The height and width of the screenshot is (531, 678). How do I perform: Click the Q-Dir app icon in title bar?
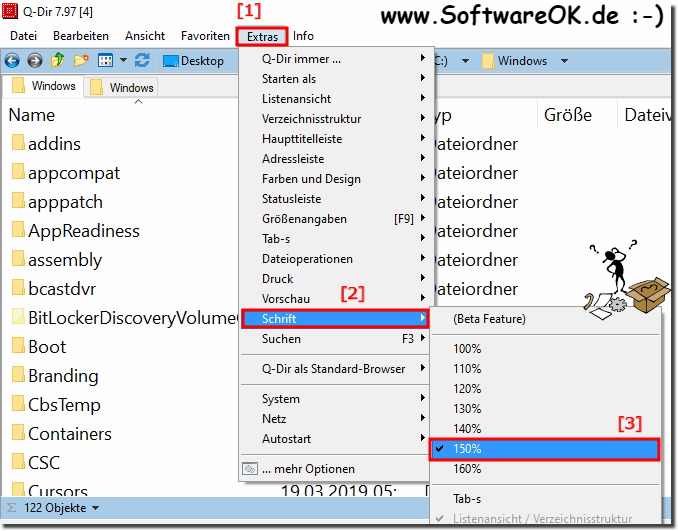[10, 11]
